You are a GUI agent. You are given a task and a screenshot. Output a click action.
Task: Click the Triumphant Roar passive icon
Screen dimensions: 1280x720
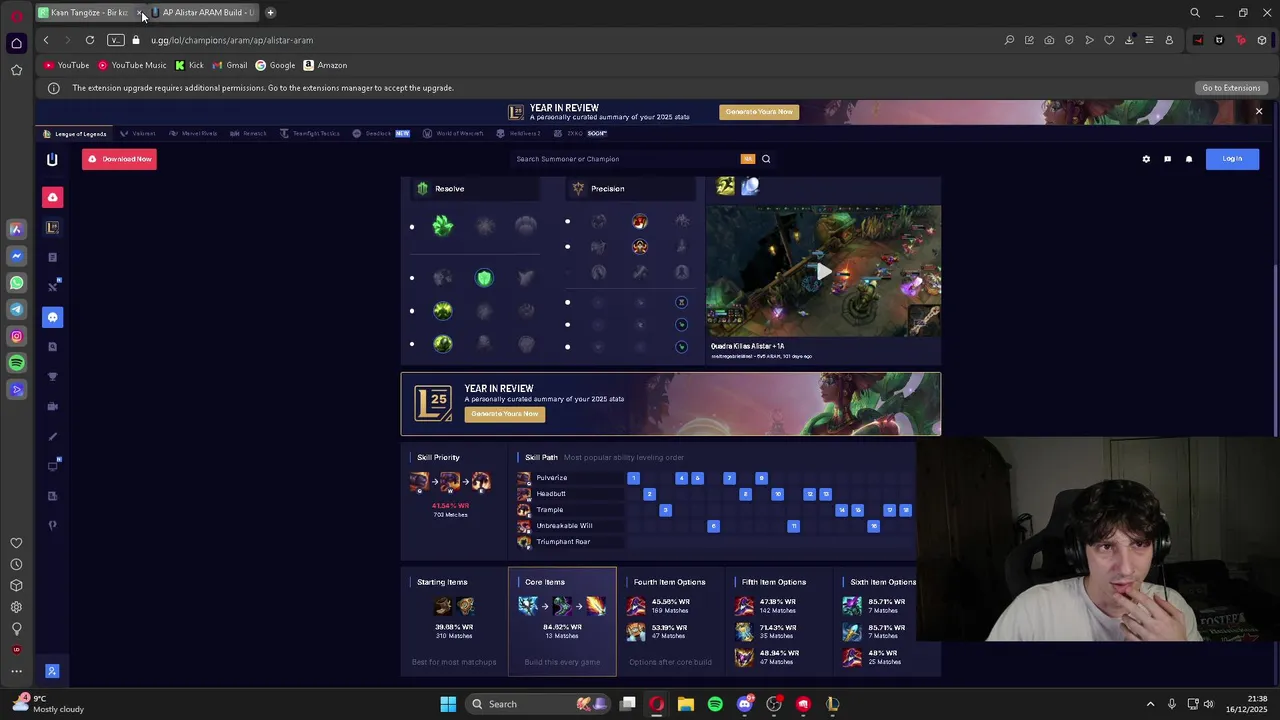[524, 542]
